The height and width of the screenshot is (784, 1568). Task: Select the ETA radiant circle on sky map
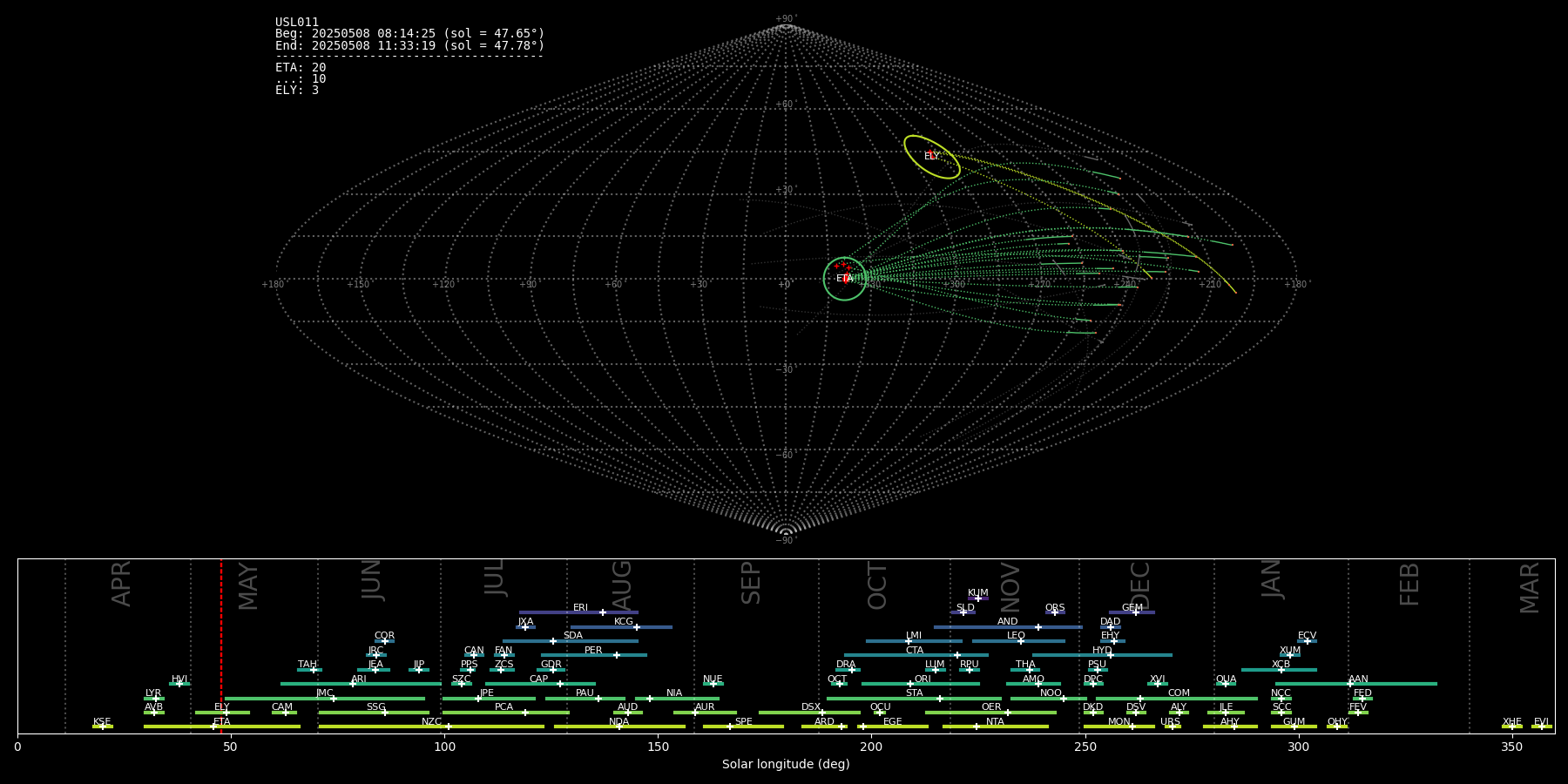(845, 279)
